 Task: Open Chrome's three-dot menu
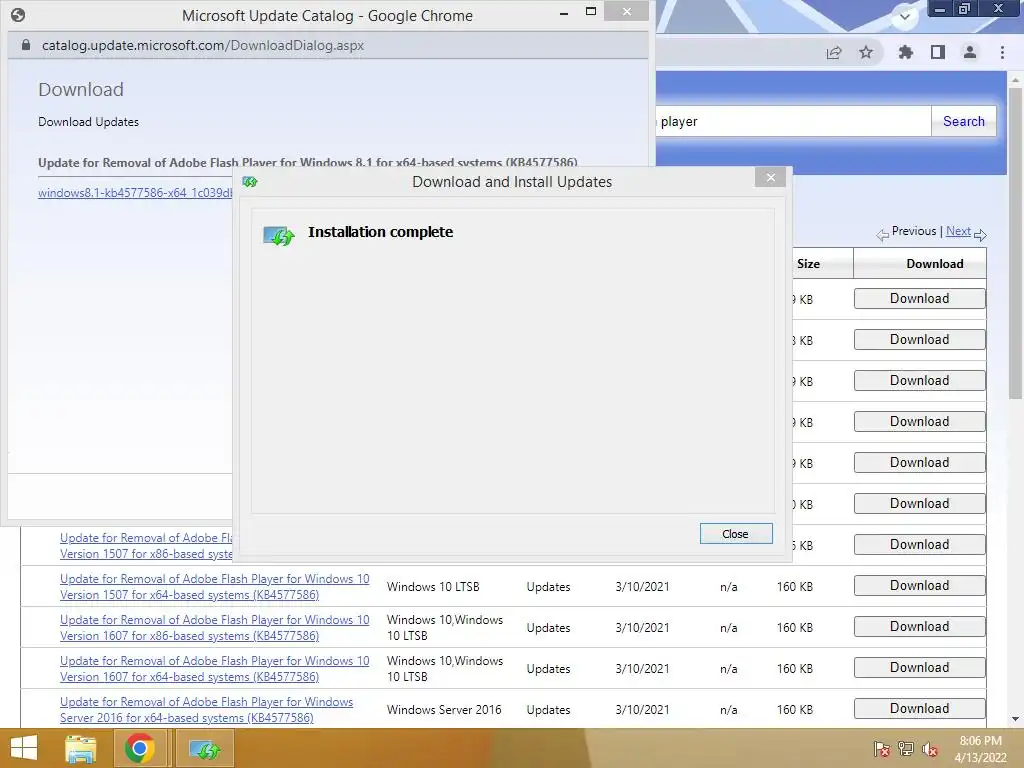1002,52
